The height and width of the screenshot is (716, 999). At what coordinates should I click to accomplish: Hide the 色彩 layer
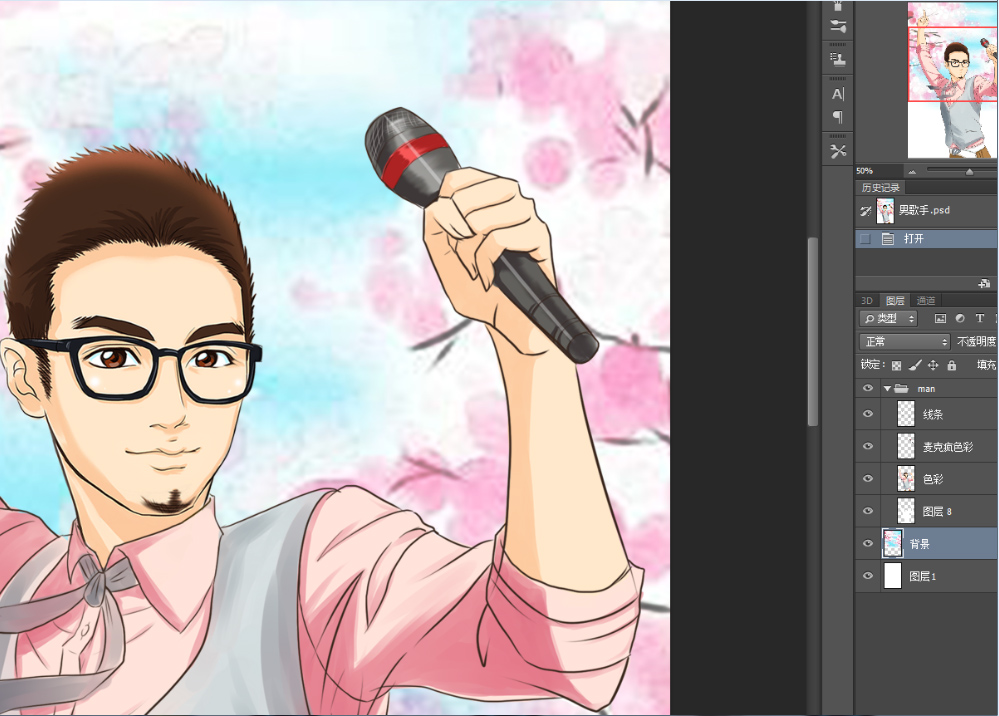(868, 479)
